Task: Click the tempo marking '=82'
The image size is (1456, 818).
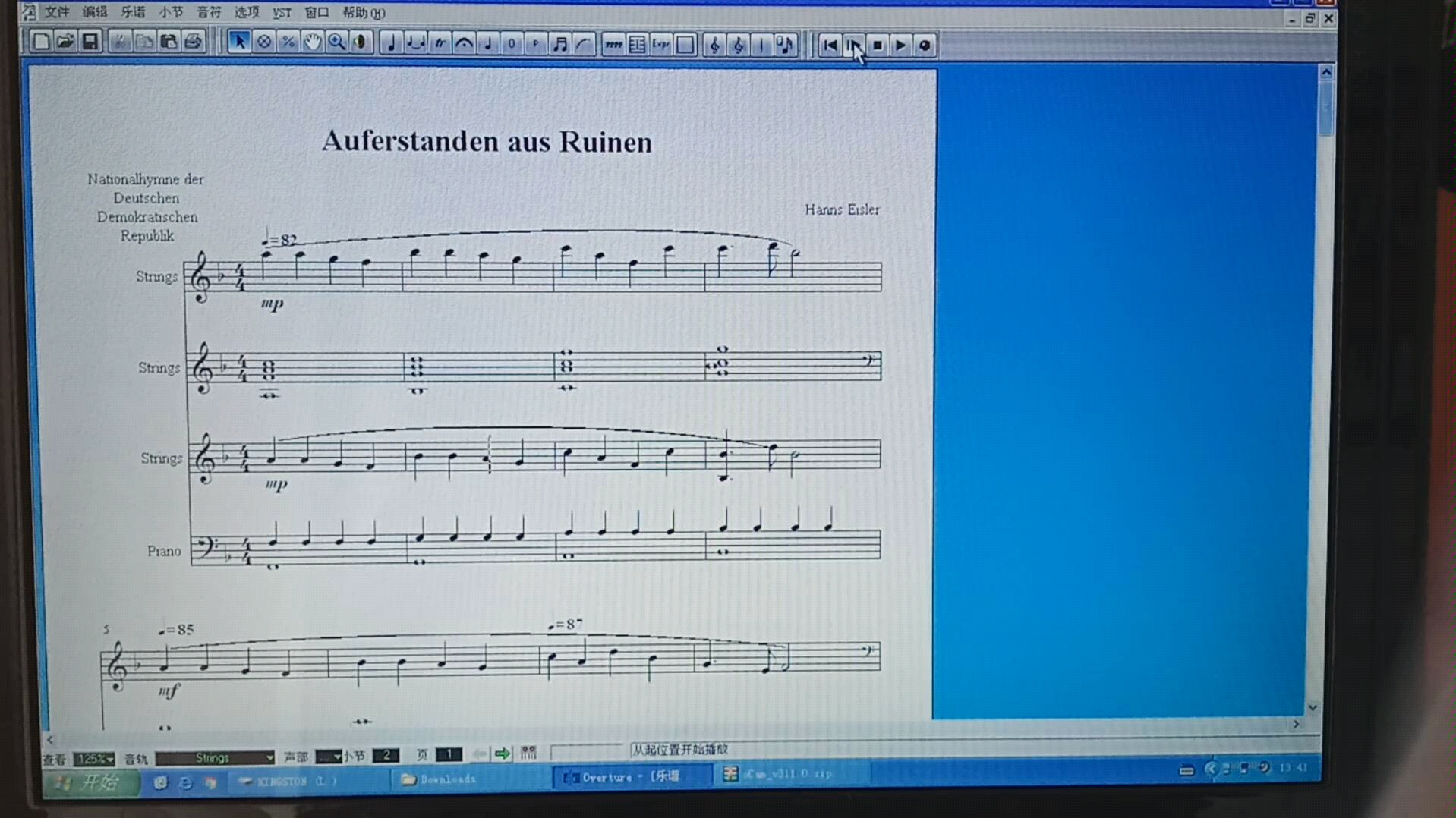Action: click(279, 240)
